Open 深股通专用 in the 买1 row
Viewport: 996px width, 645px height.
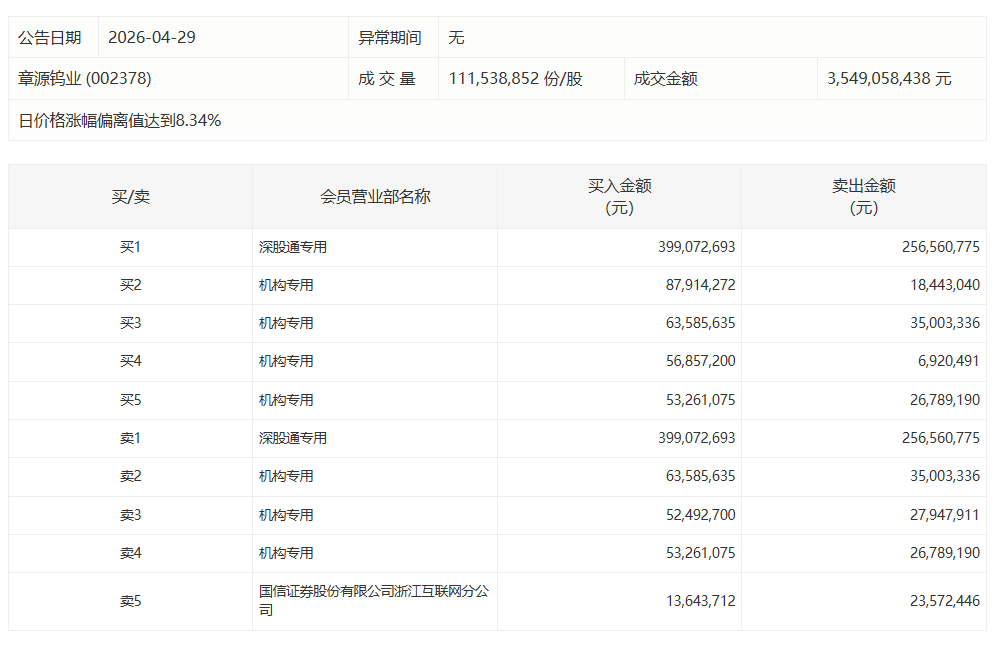coord(293,247)
